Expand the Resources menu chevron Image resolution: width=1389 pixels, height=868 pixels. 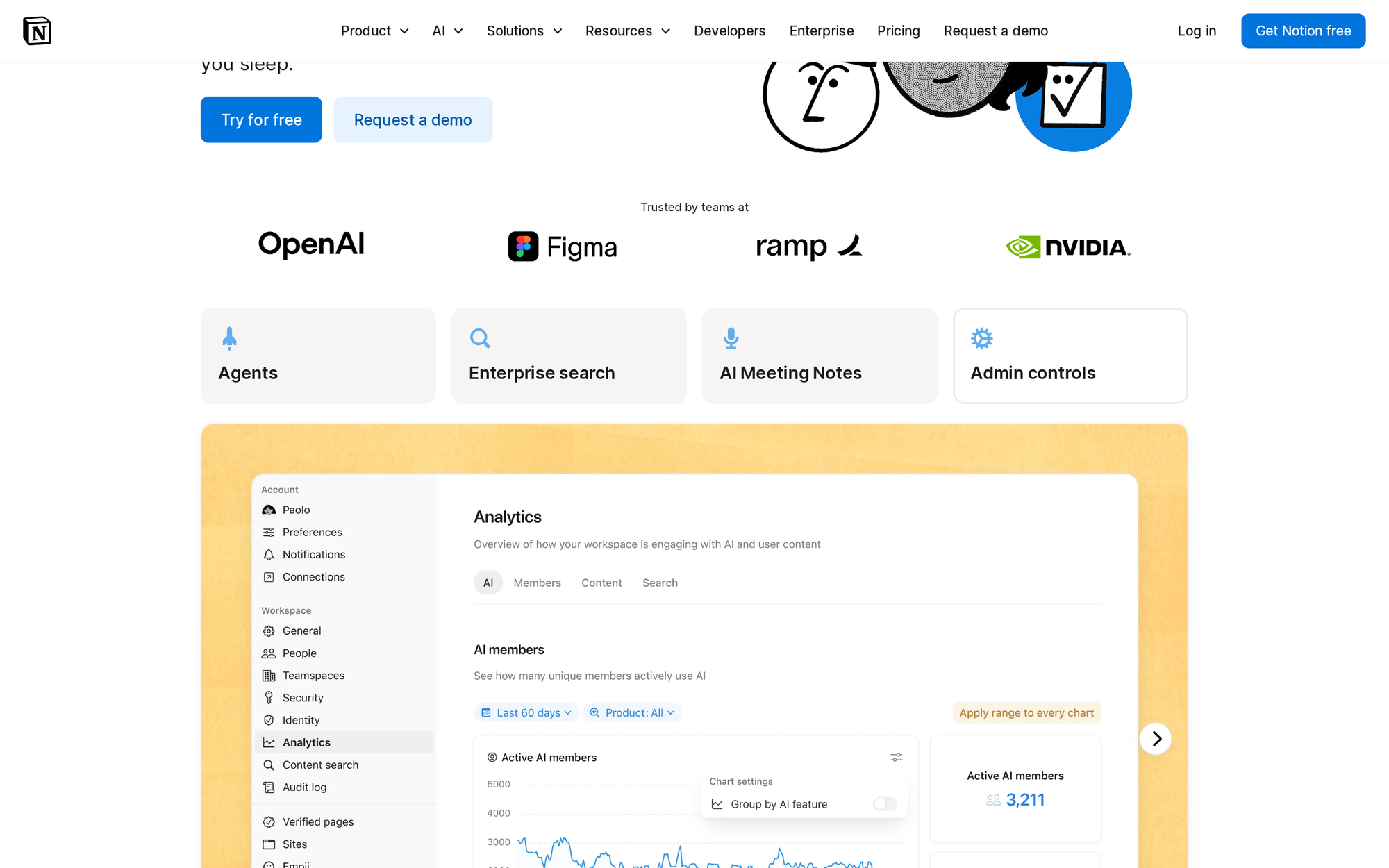[x=666, y=31]
